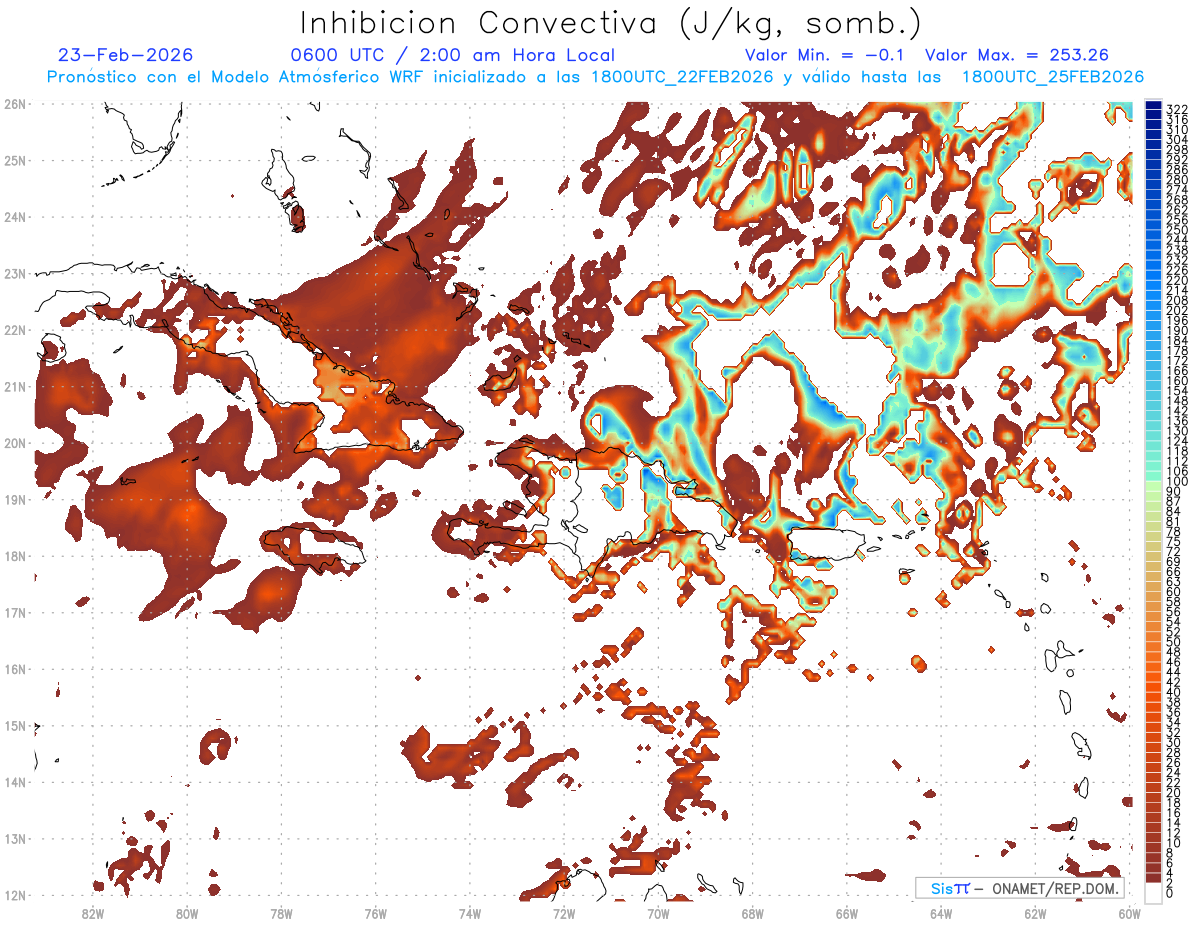The width and height of the screenshot is (1200, 927).
Task: Click the "64W" longitude label
Action: point(941,913)
